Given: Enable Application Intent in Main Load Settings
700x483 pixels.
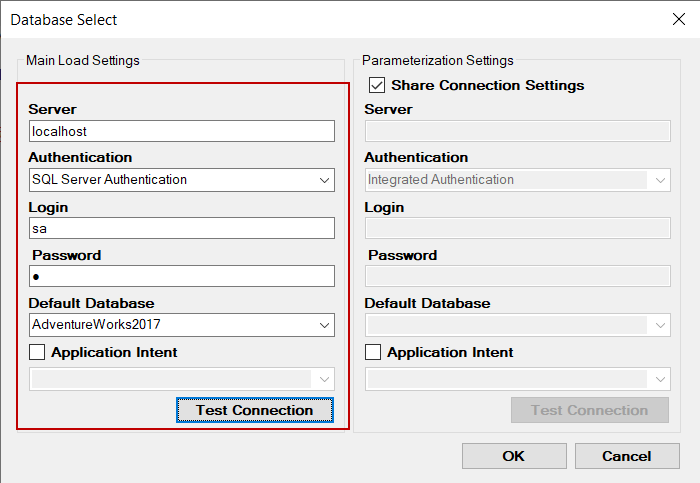Looking at the screenshot, I should pos(38,352).
